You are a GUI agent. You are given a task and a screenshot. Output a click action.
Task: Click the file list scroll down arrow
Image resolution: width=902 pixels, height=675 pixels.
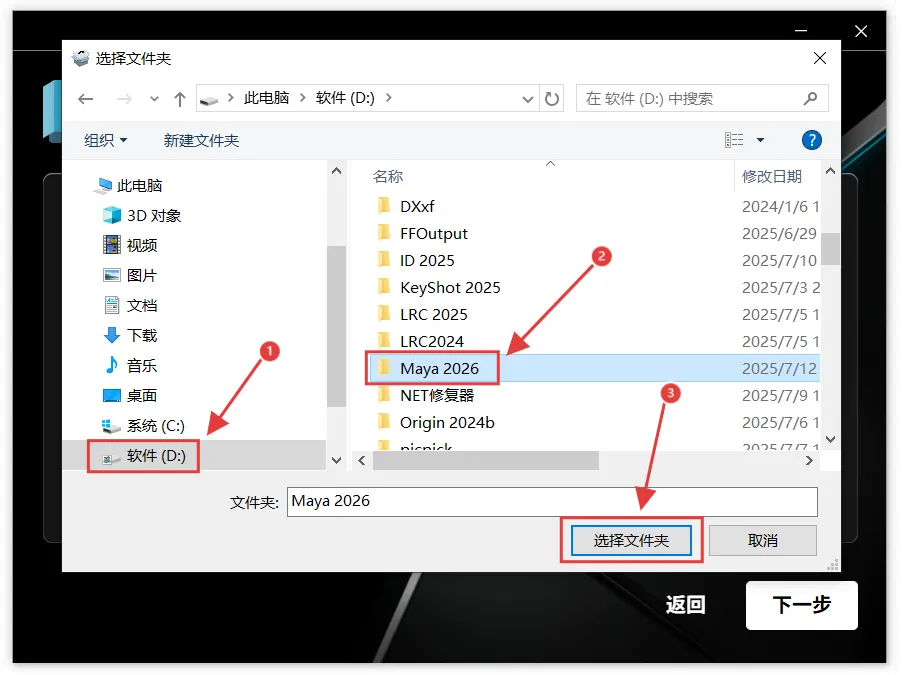(x=830, y=439)
